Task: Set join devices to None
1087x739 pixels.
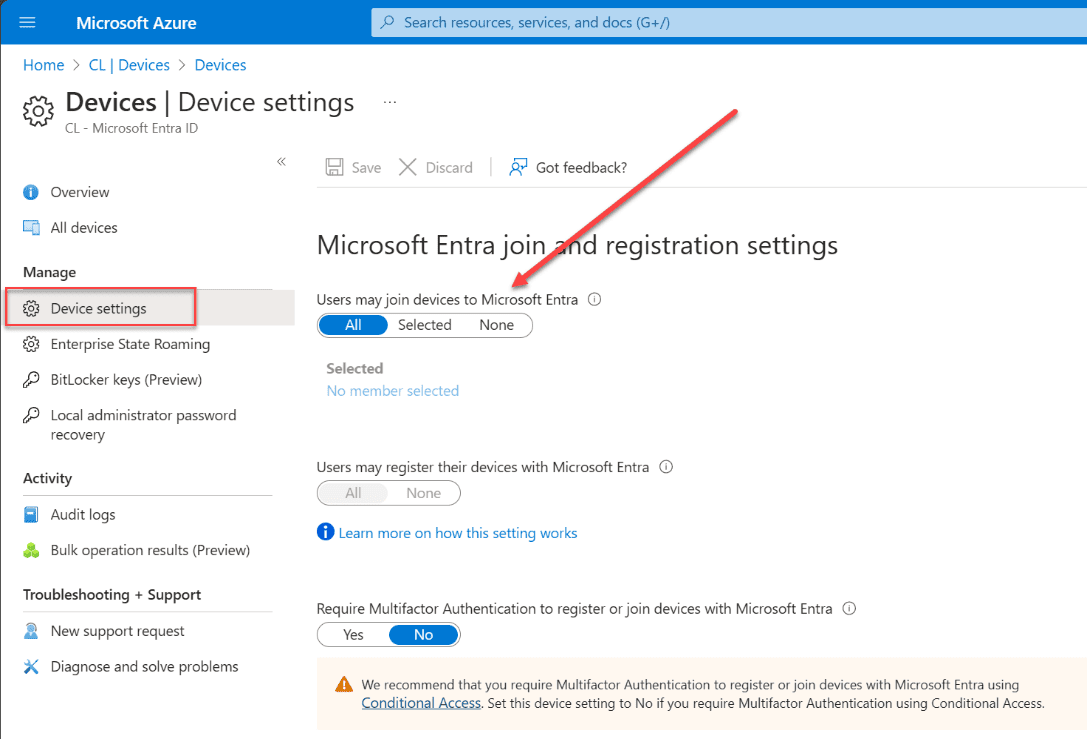Action: [x=496, y=325]
